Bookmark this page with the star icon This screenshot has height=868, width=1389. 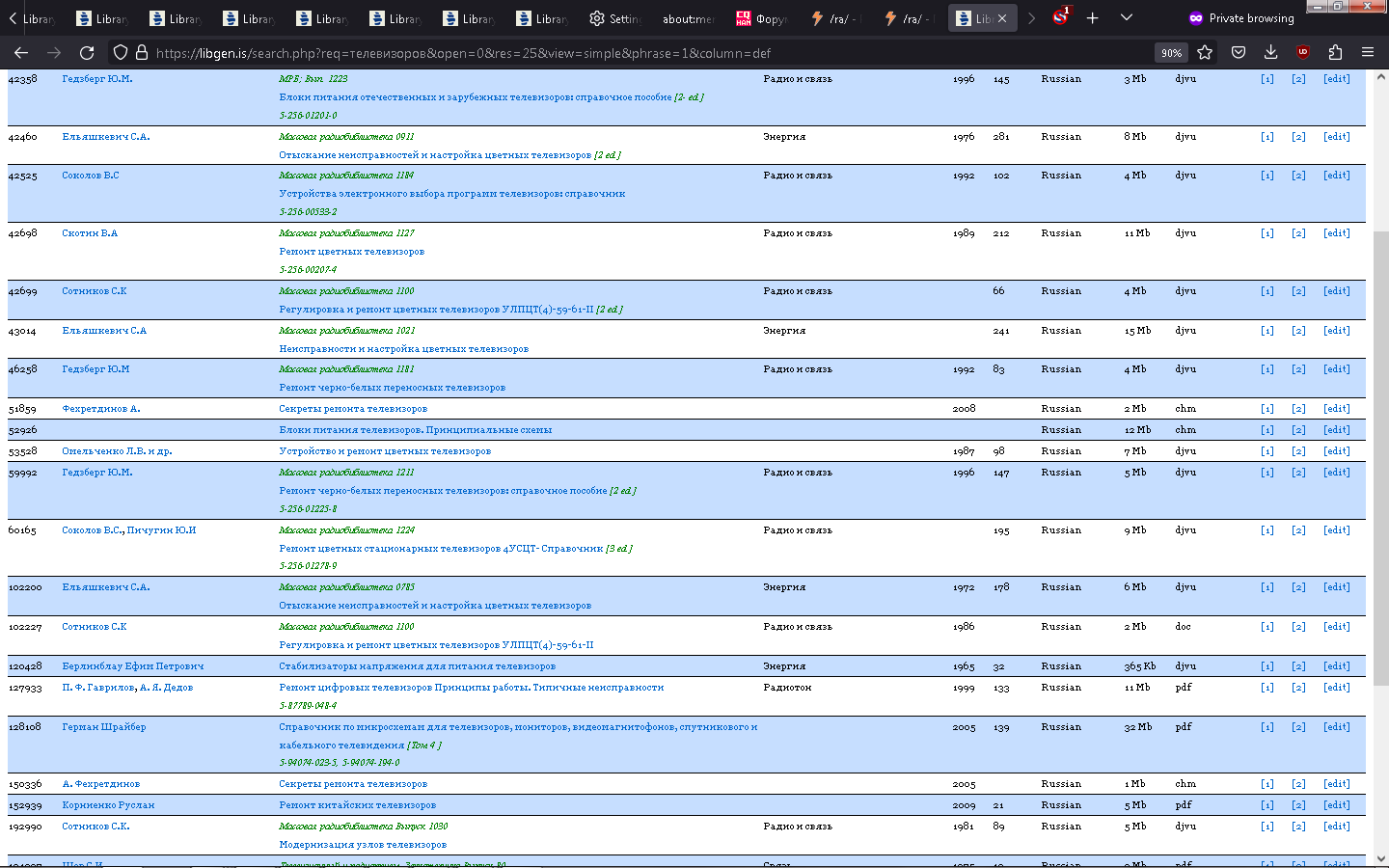pyautogui.click(x=1205, y=53)
